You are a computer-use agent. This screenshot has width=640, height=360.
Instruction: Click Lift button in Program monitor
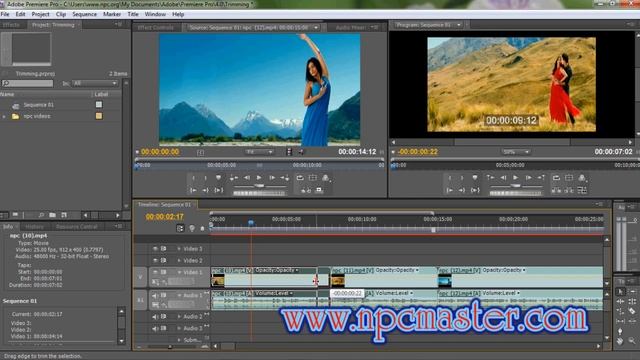[556, 190]
